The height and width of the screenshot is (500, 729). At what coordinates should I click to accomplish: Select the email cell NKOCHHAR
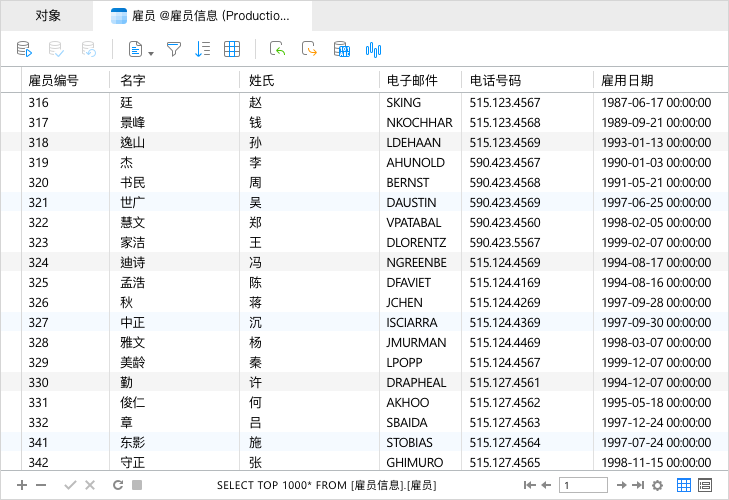click(x=420, y=122)
